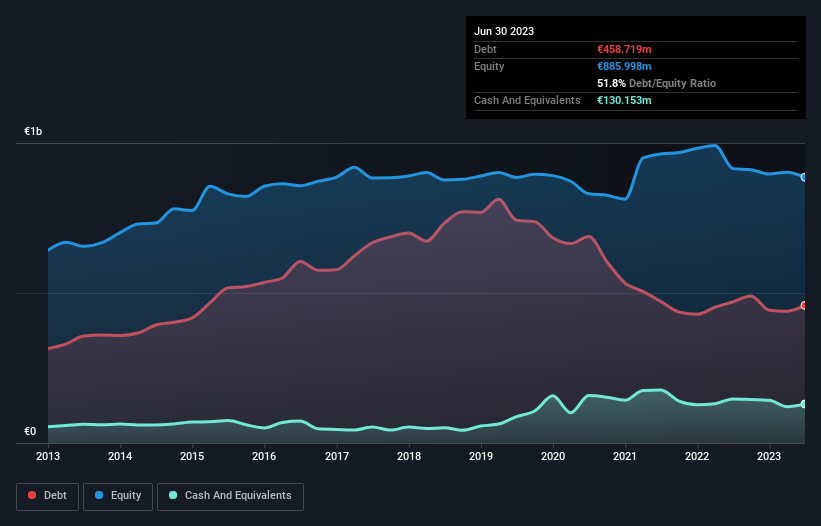This screenshot has width=821, height=526.
Task: Toggle the Debt legend button
Action: [x=47, y=496]
